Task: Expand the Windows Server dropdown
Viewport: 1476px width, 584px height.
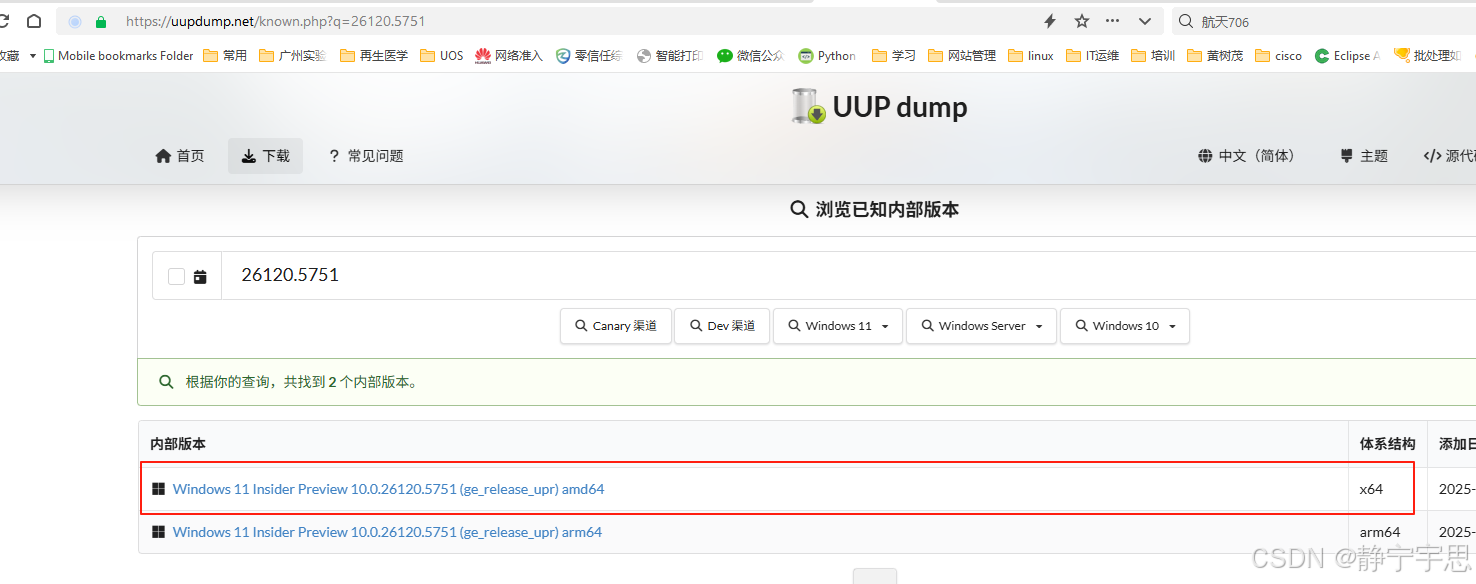Action: [981, 326]
